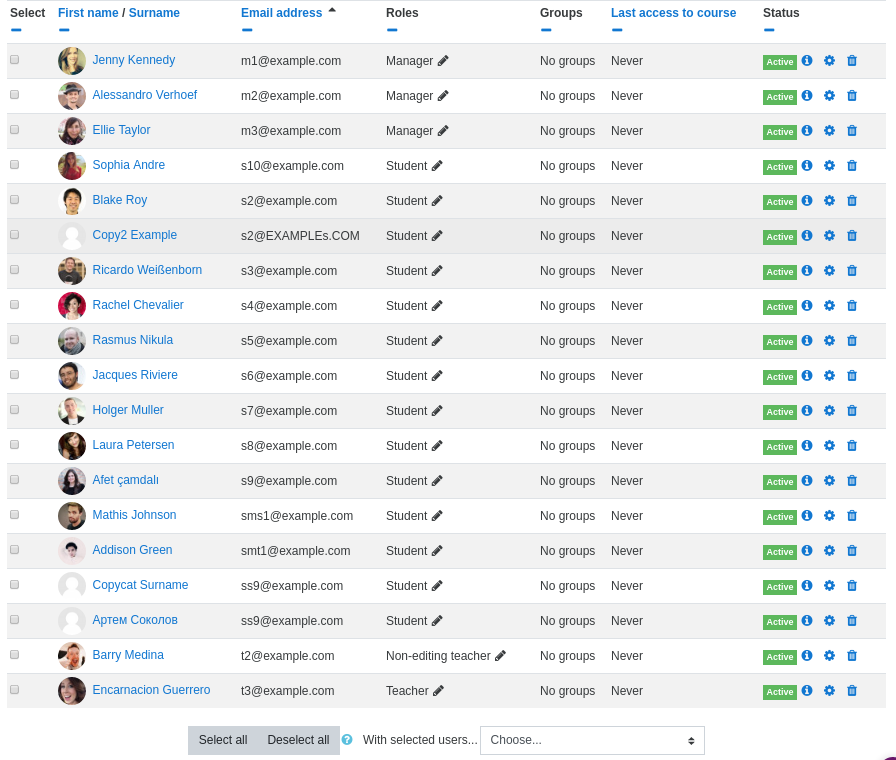Select Alessandro Verhoef's row checkbox
This screenshot has height=760, width=896.
tap(15, 94)
